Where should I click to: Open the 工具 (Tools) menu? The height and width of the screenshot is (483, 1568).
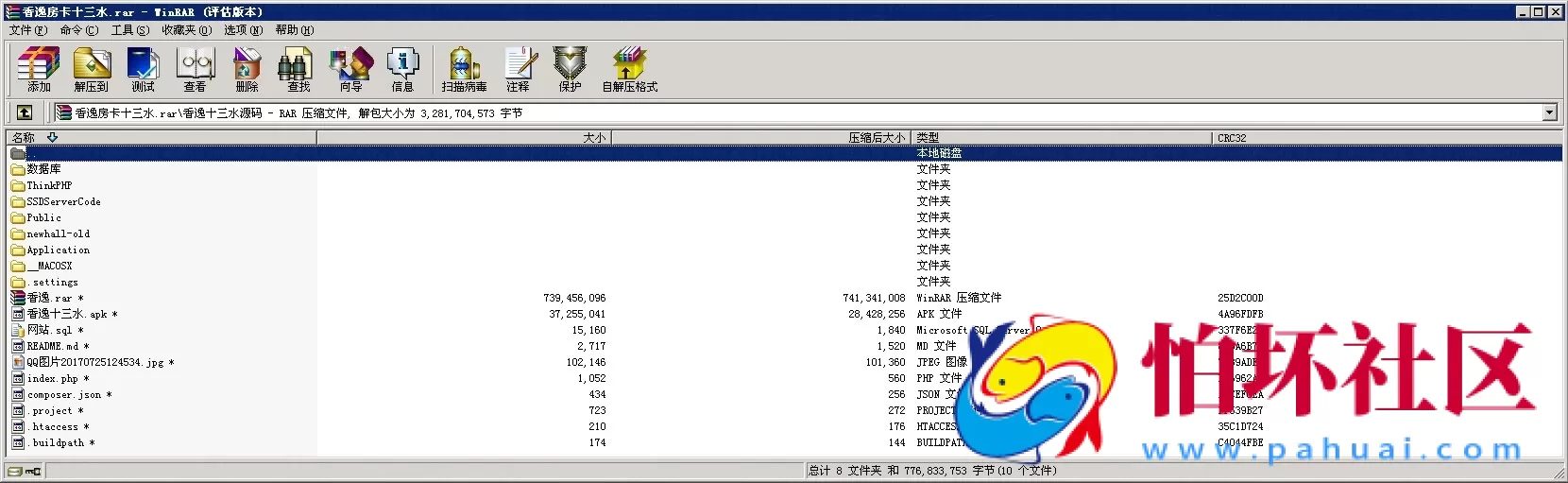pyautogui.click(x=129, y=30)
